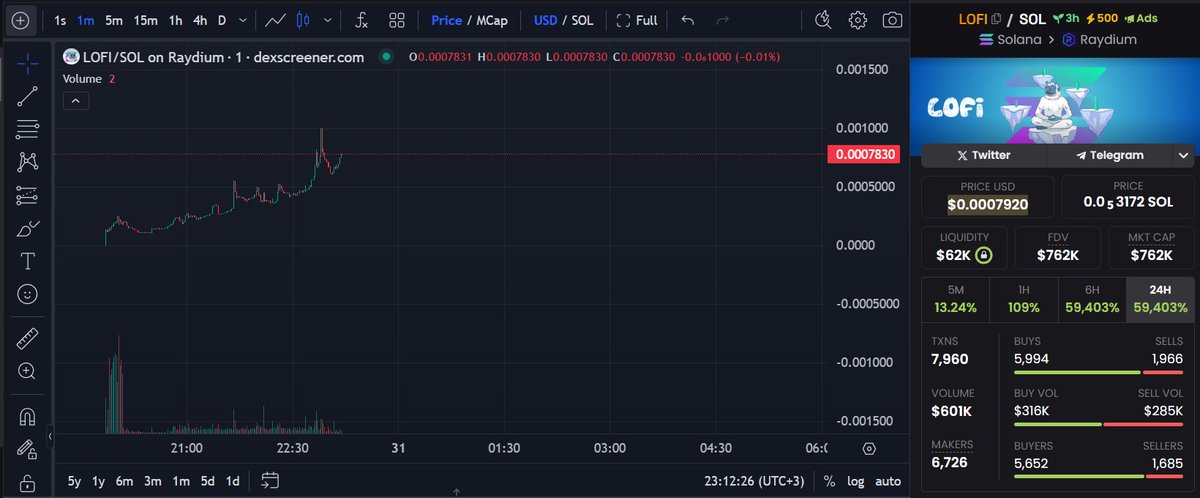Select the text T tool
The width and height of the screenshot is (1200, 498).
click(x=27, y=261)
